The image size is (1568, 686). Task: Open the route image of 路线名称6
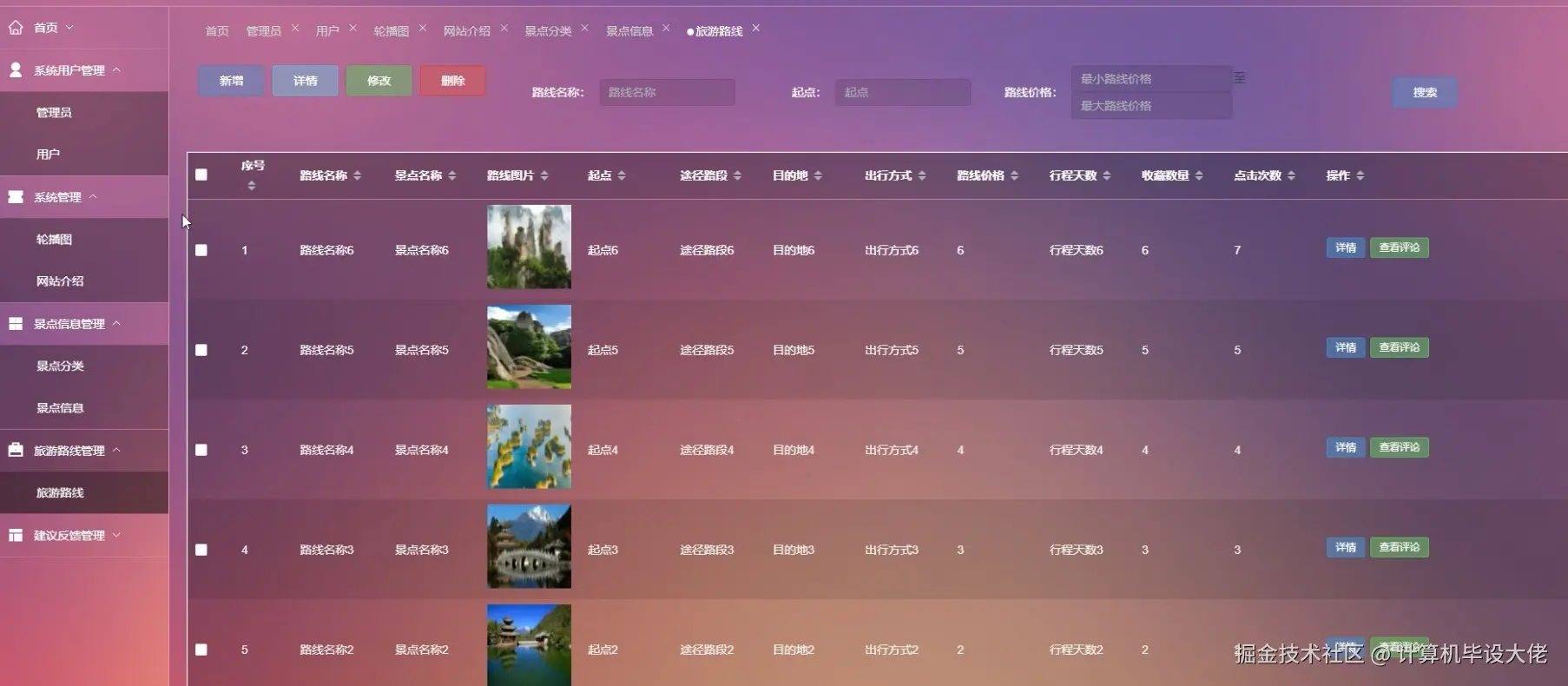tap(529, 247)
